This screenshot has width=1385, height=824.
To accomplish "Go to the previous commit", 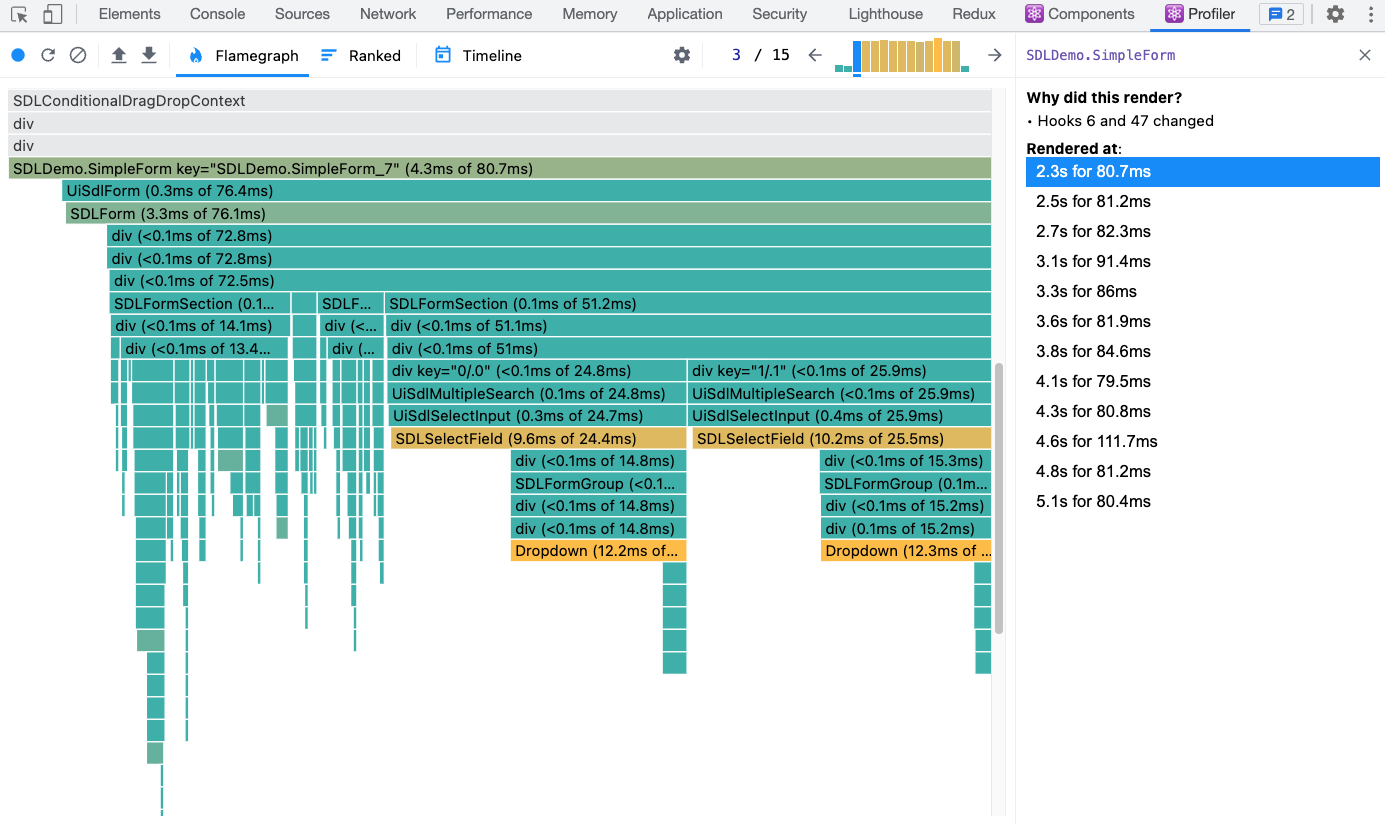I will click(x=815, y=56).
